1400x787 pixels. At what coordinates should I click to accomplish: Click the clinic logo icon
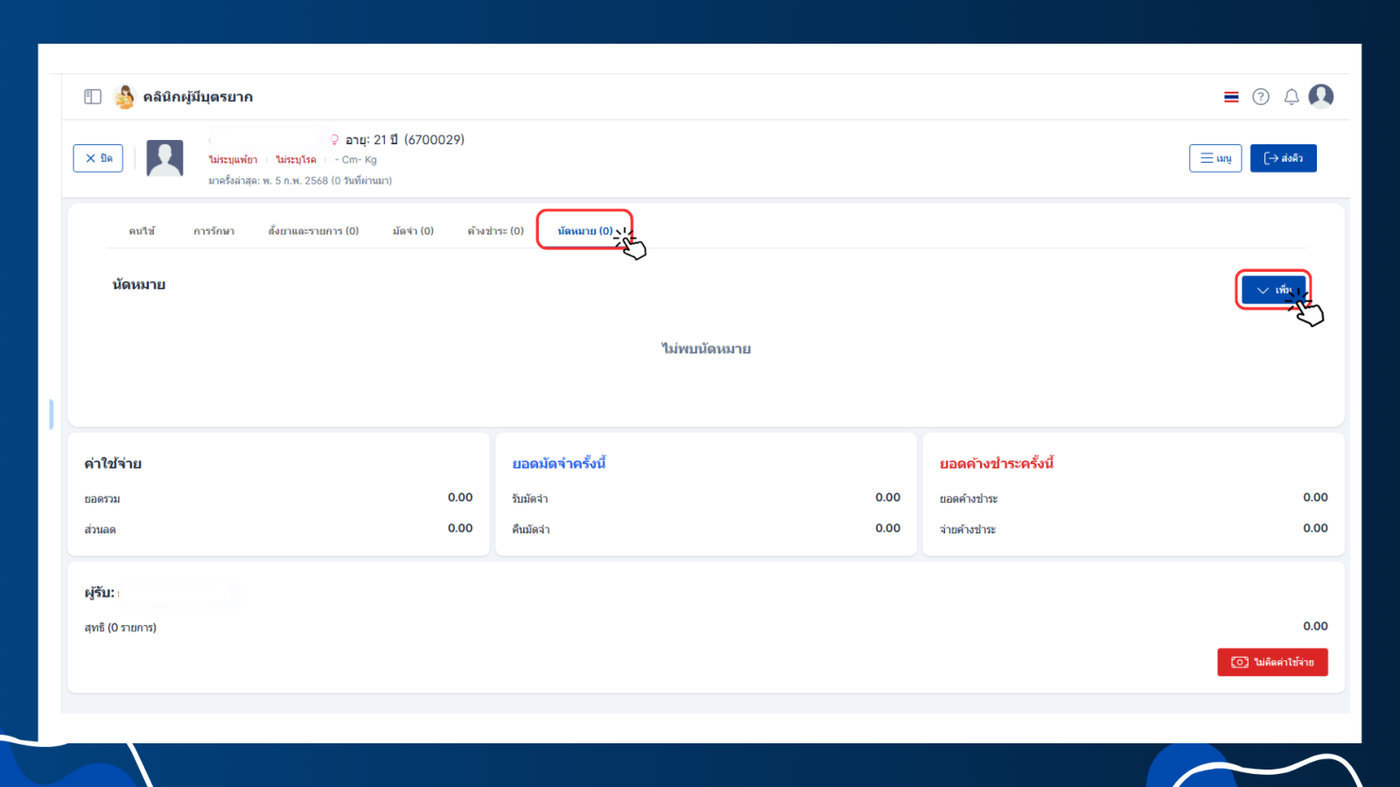click(x=125, y=97)
